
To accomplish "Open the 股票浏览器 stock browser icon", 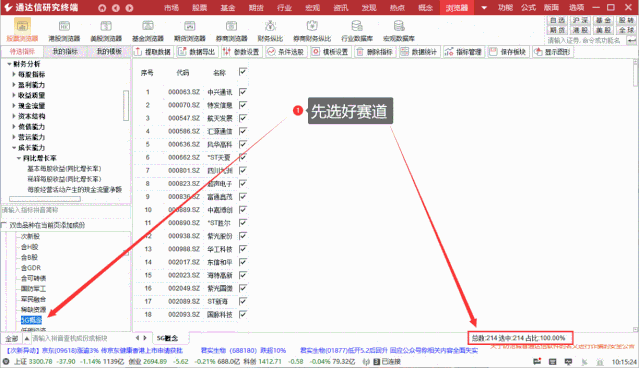I will point(22,31).
